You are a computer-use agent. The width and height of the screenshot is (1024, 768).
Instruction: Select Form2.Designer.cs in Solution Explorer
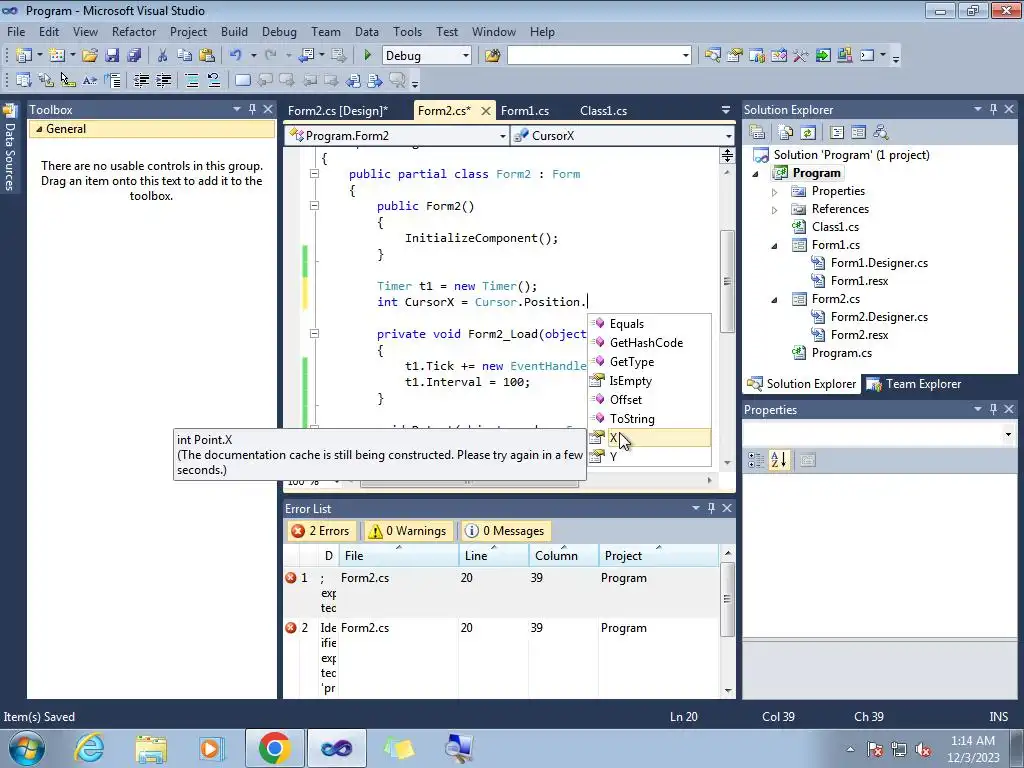(878, 317)
